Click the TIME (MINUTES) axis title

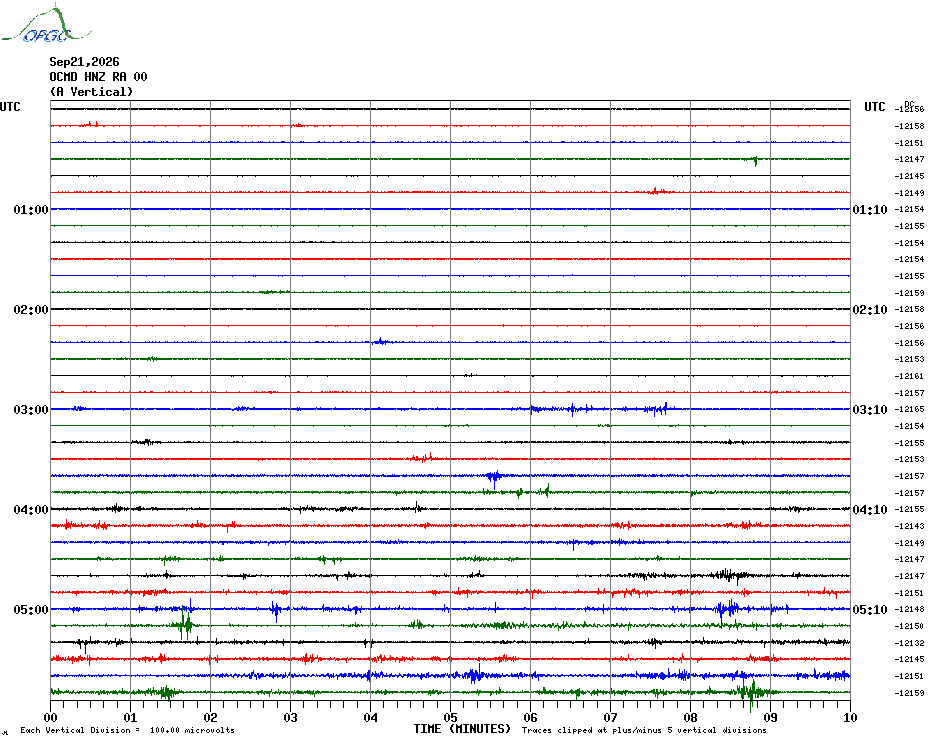click(462, 729)
